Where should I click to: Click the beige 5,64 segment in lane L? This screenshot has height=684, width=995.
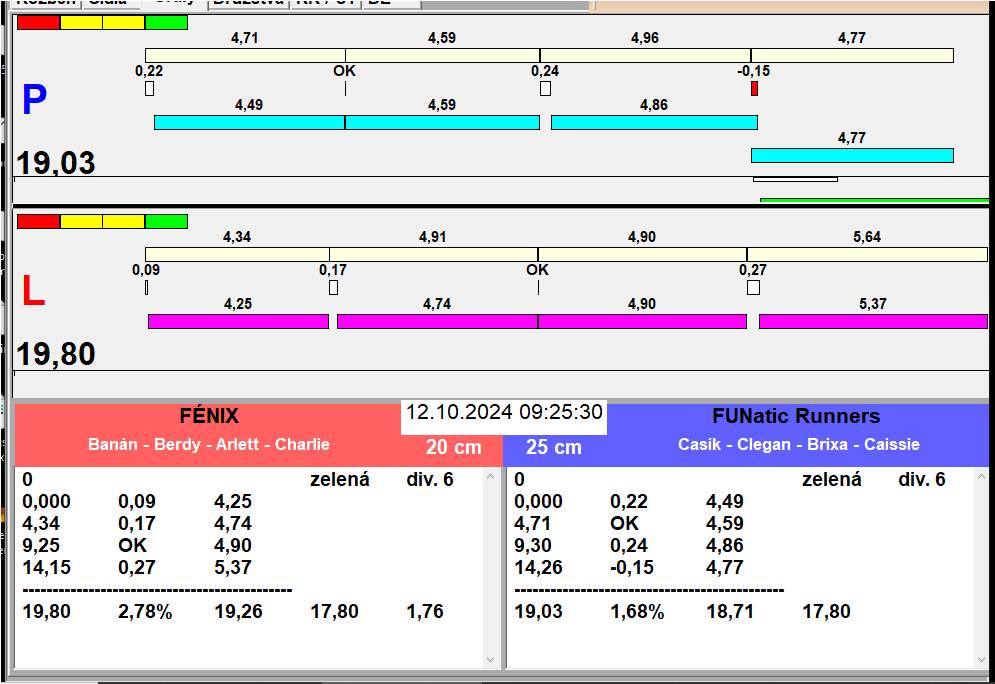[867, 254]
